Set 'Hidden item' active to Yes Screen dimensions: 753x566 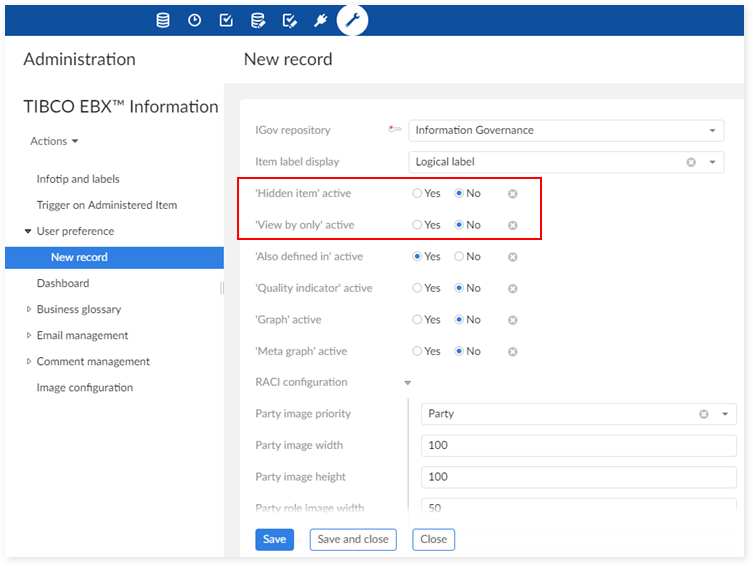pos(418,194)
